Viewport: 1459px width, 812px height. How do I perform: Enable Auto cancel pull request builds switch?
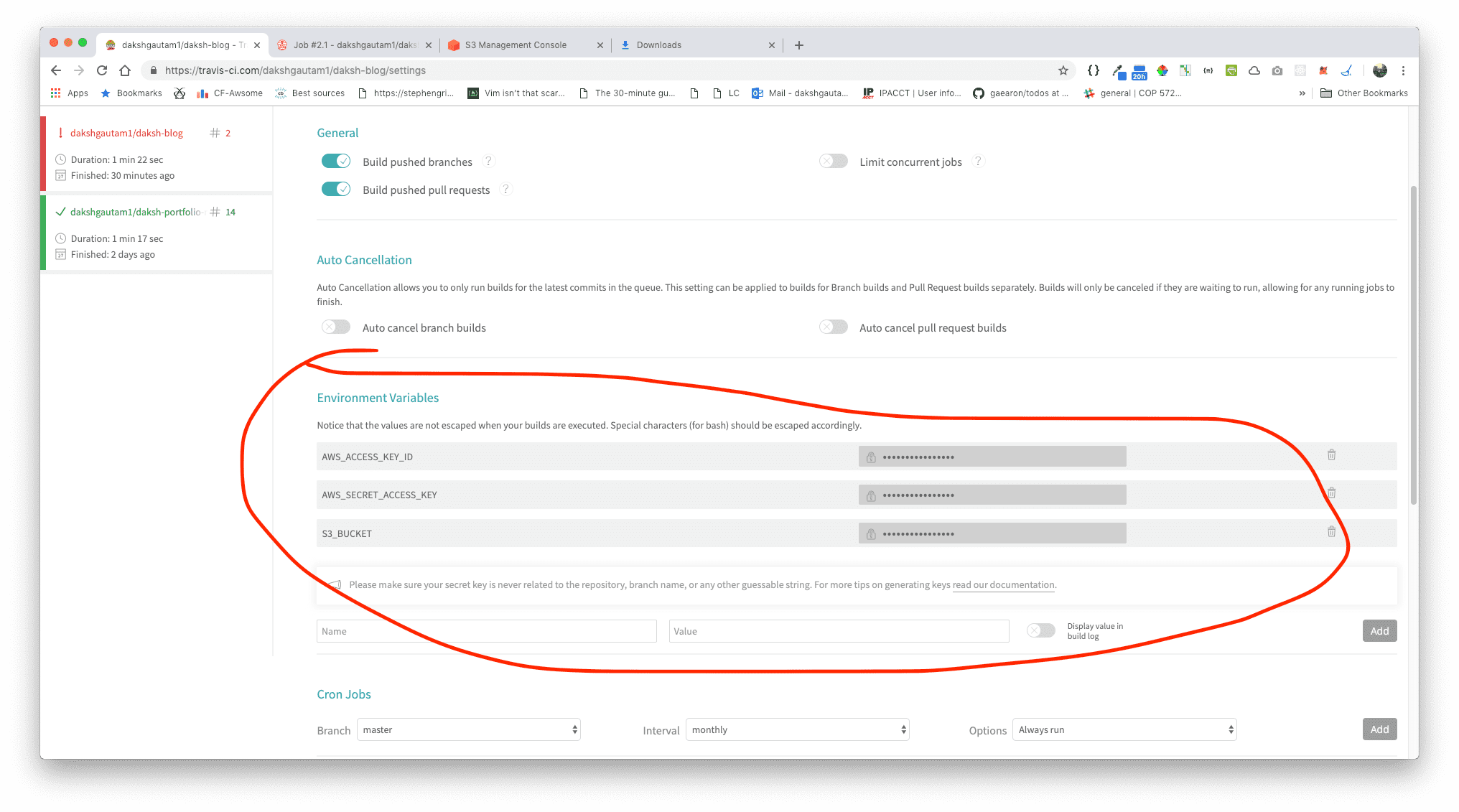(834, 327)
